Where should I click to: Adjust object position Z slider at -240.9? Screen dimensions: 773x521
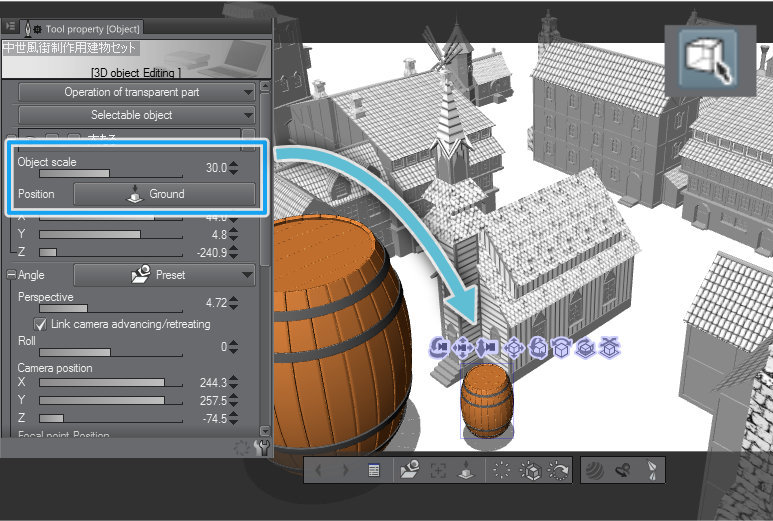(111, 252)
